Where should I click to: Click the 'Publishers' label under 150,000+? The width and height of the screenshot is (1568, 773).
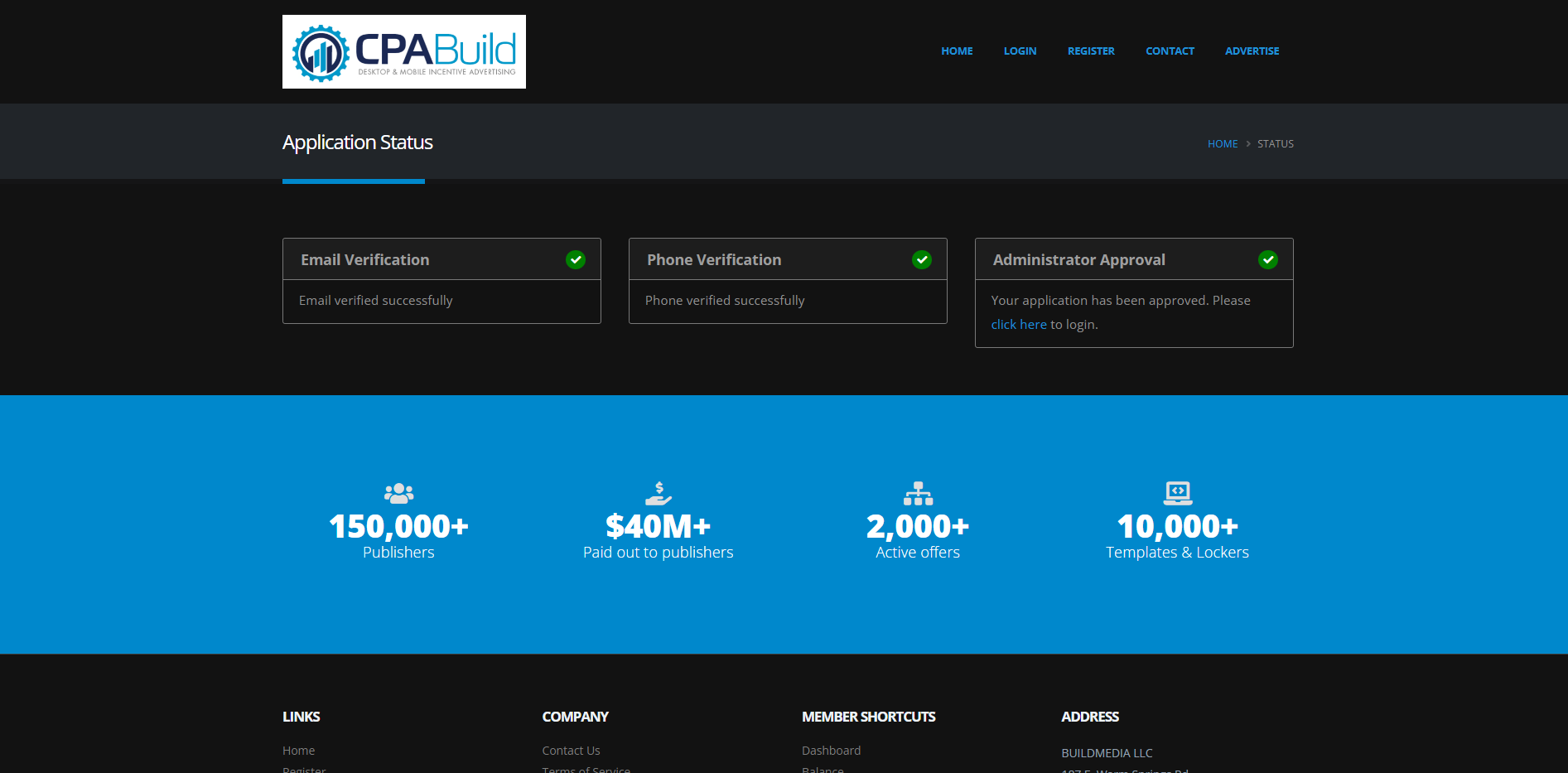tap(398, 553)
